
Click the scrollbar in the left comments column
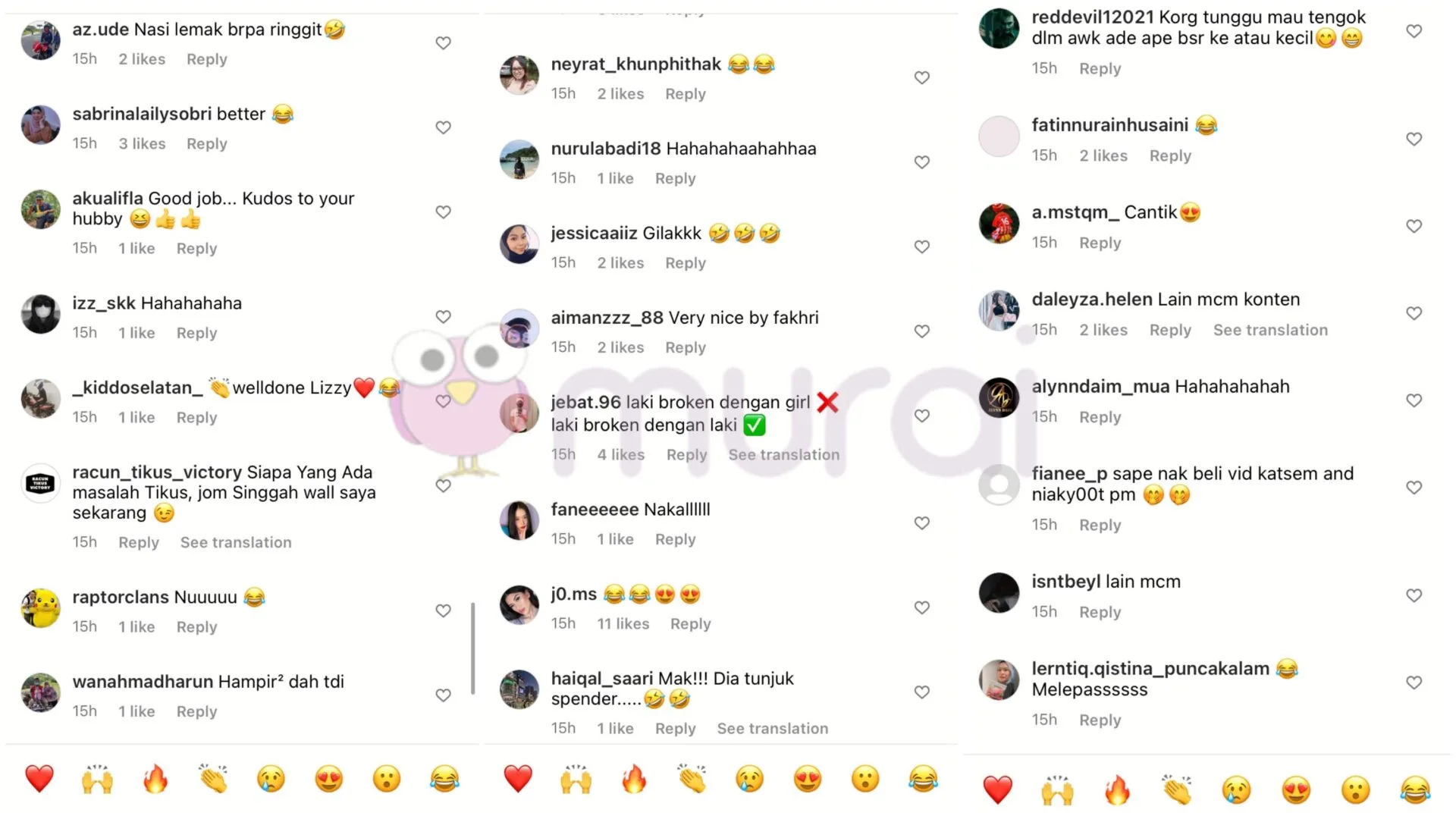point(472,648)
